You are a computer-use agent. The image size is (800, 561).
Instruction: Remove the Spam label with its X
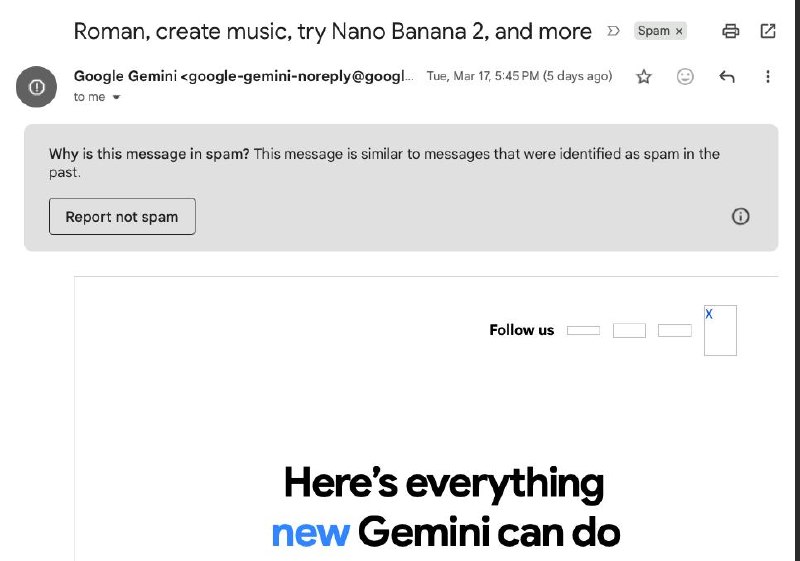coord(680,31)
